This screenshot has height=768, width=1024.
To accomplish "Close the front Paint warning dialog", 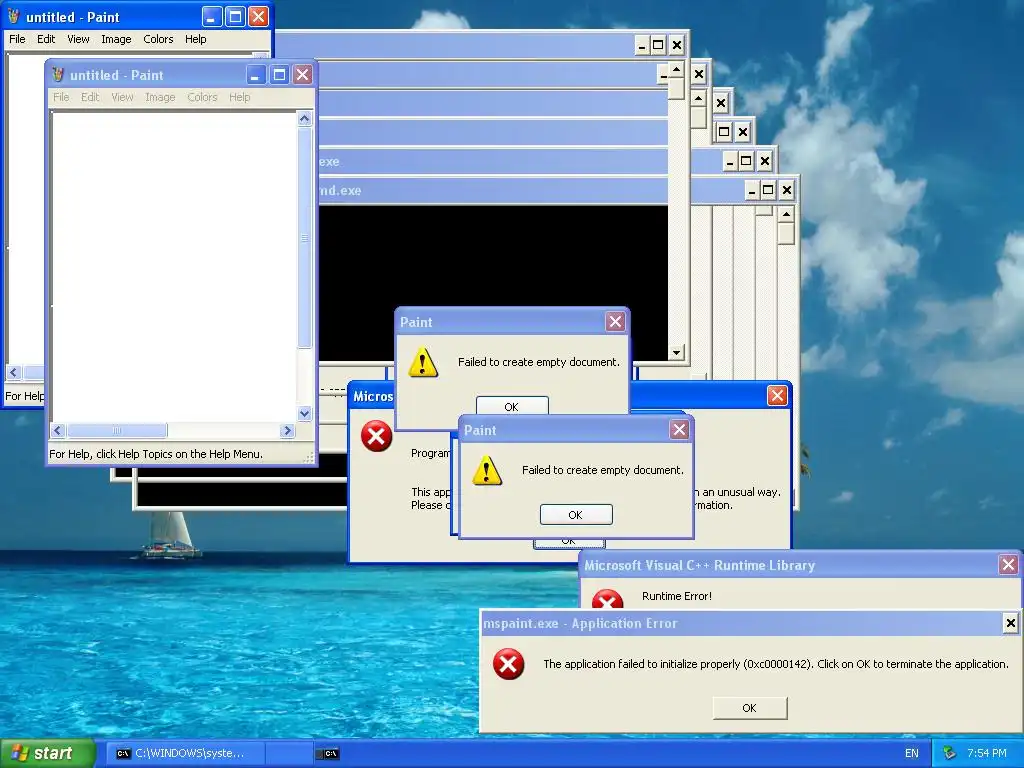I will coord(679,430).
